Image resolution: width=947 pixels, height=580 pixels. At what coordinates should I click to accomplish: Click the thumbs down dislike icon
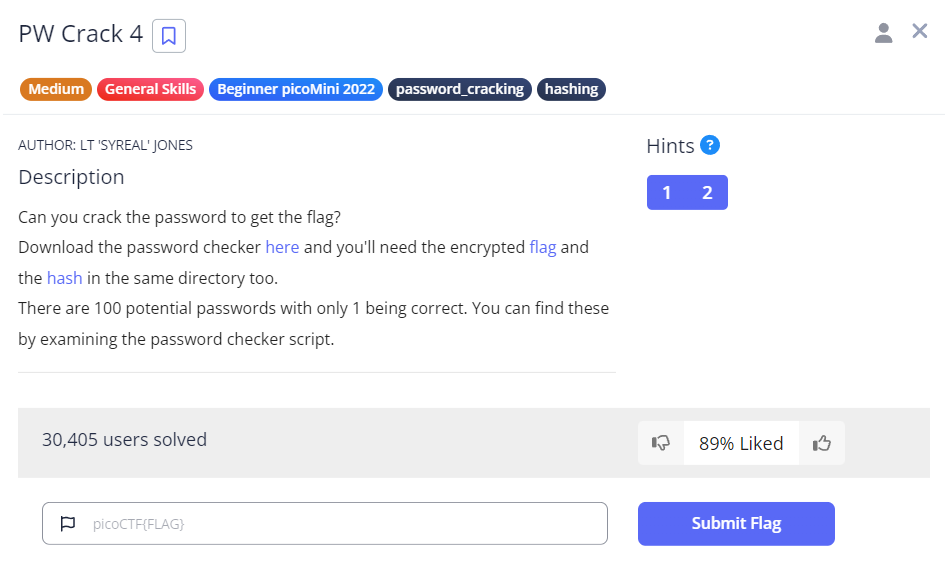(x=661, y=443)
